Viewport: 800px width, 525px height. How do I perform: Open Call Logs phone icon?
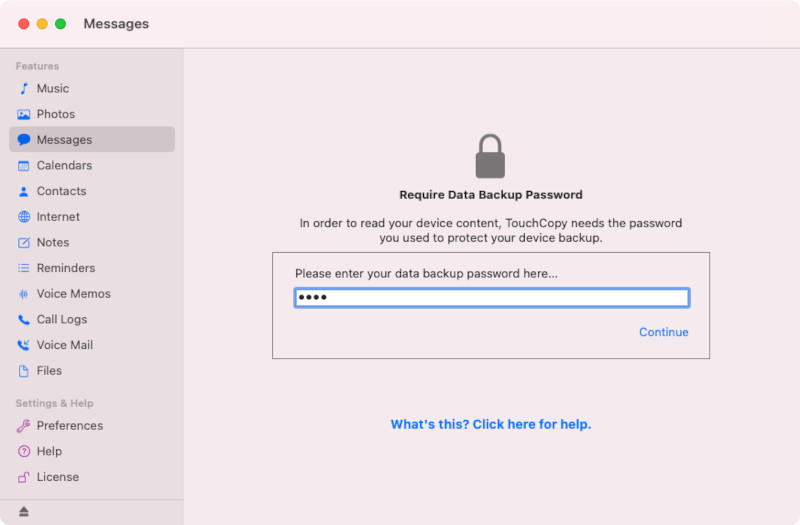[x=24, y=320]
